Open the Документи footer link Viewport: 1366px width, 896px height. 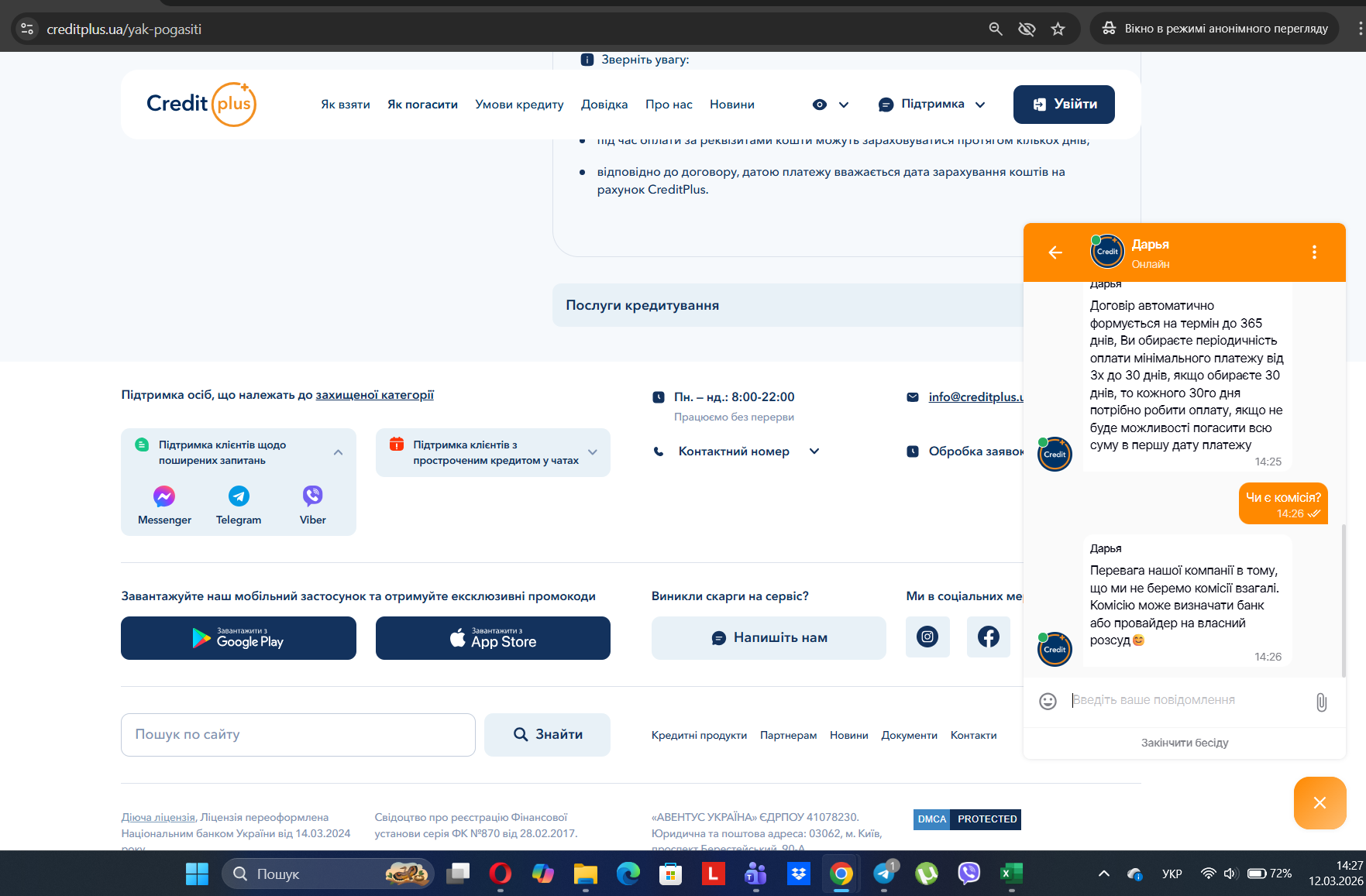click(x=910, y=736)
